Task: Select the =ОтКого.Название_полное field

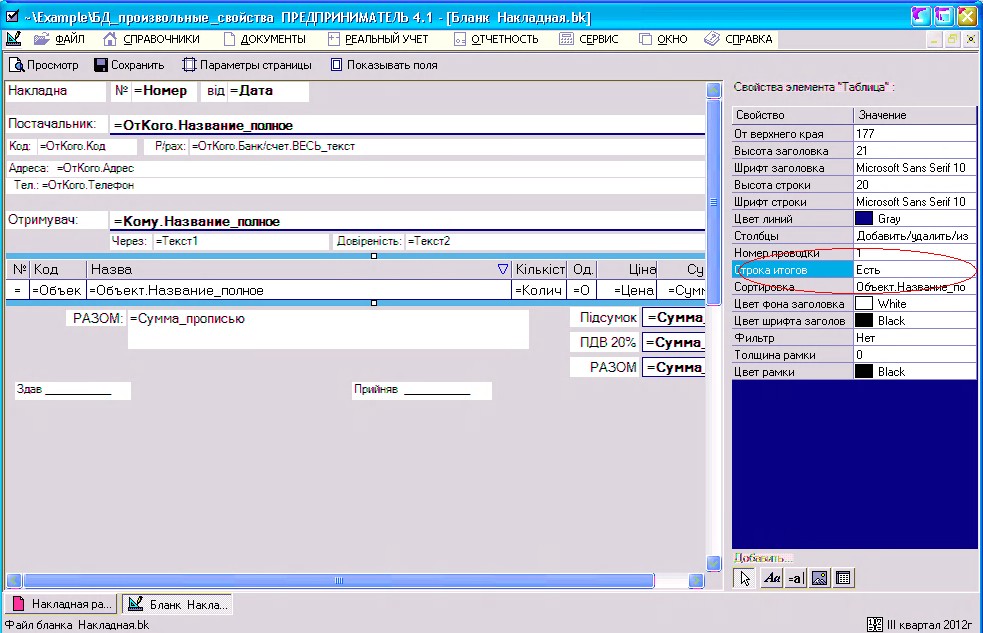Action: click(407, 125)
